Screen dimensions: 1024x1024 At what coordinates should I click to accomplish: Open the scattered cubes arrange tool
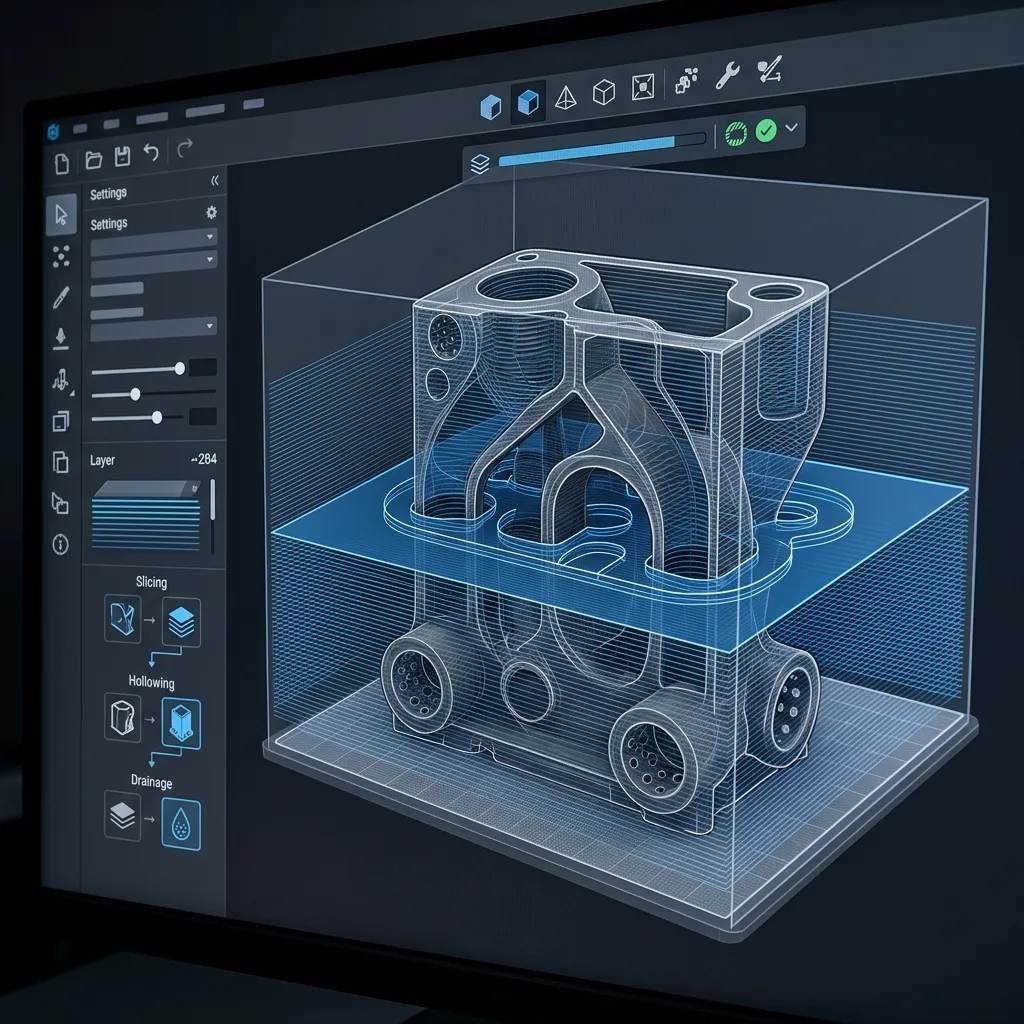click(x=686, y=80)
